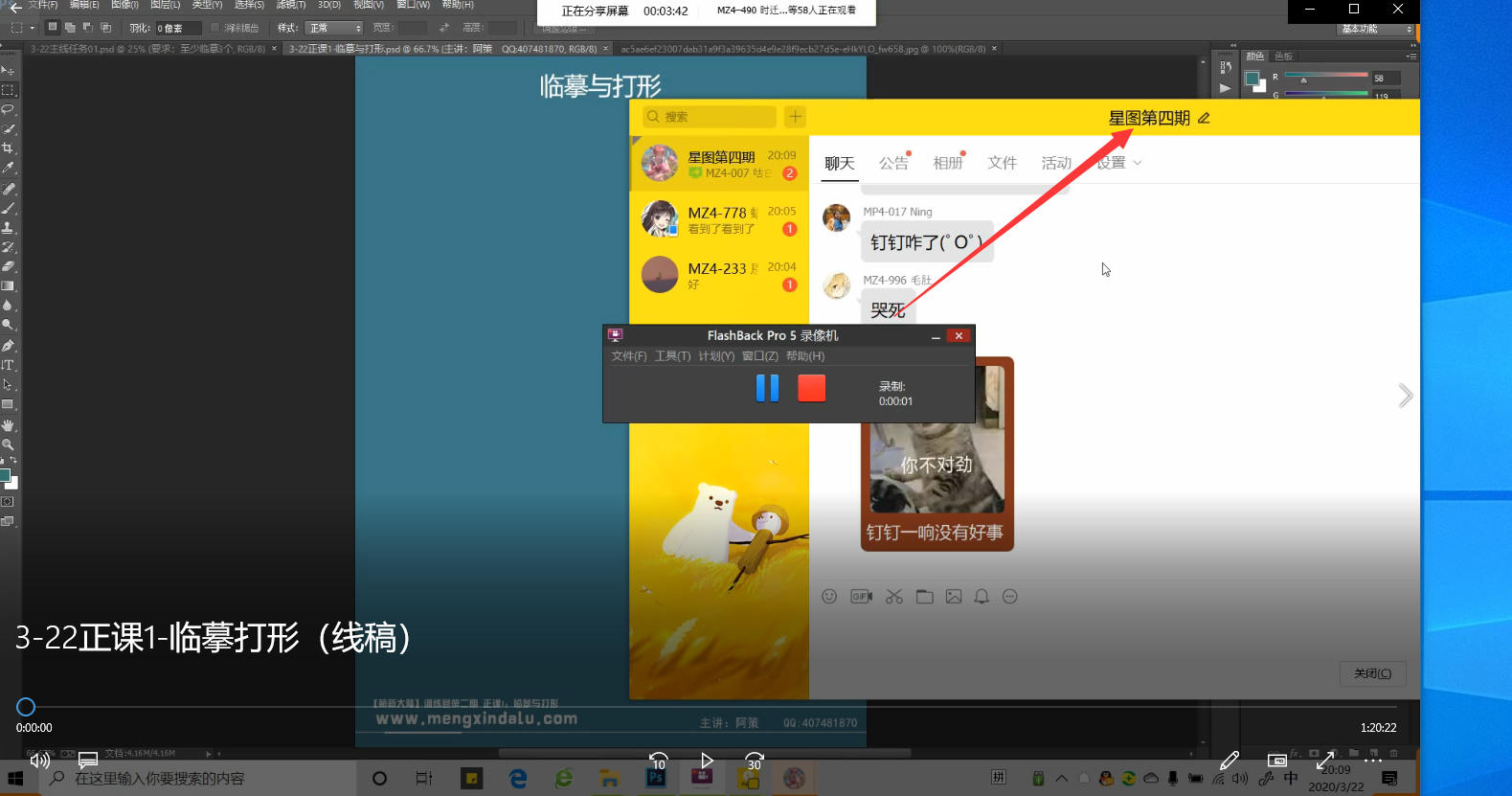Skip back 10 seconds in the video
Viewport: 1512px width, 796px height.
pyautogui.click(x=659, y=762)
